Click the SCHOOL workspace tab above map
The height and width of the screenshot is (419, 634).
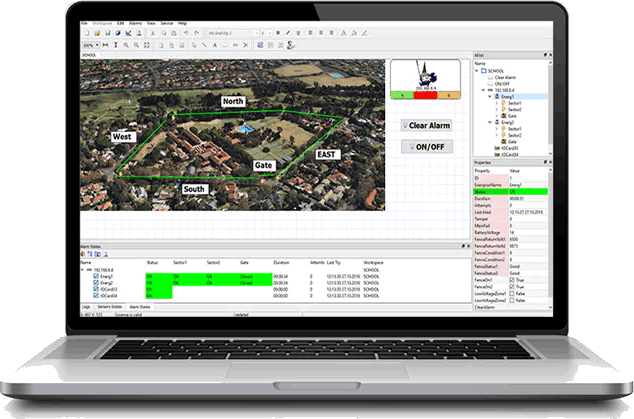pos(89,55)
